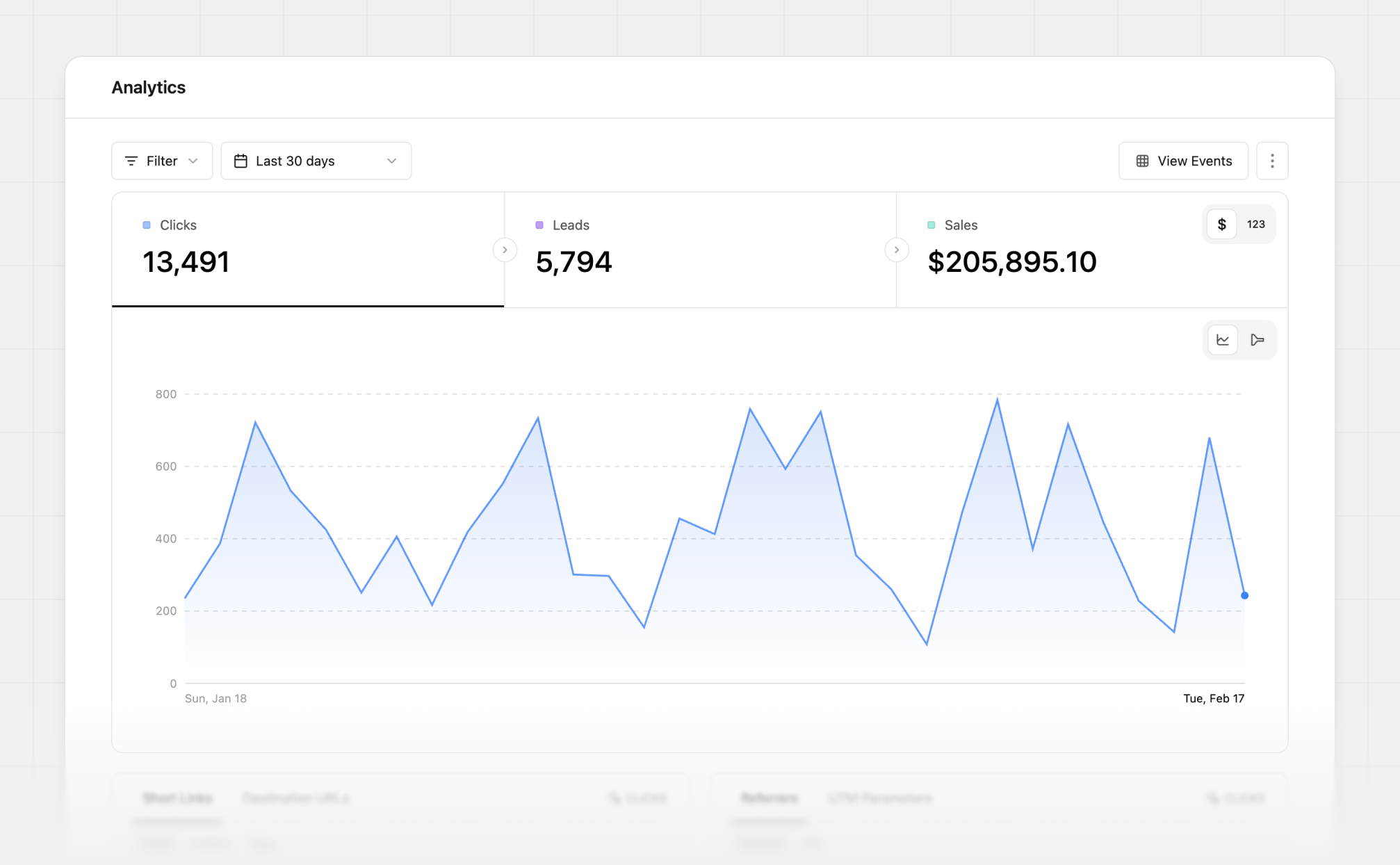
Task: Click the Analytics heading
Action: point(148,87)
